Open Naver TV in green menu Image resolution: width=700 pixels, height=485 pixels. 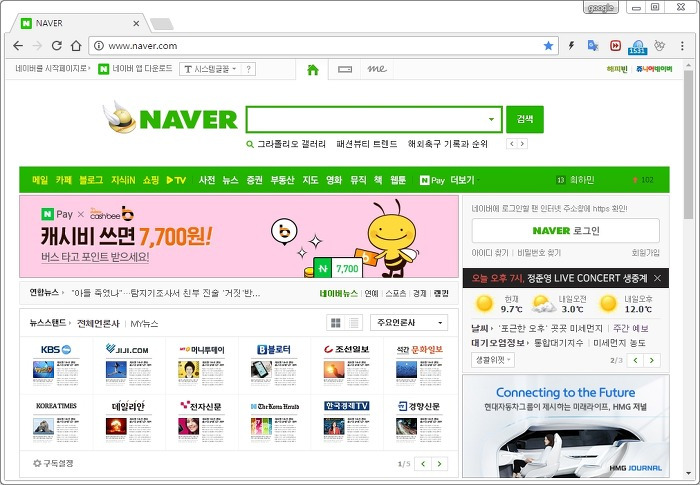[x=176, y=180]
